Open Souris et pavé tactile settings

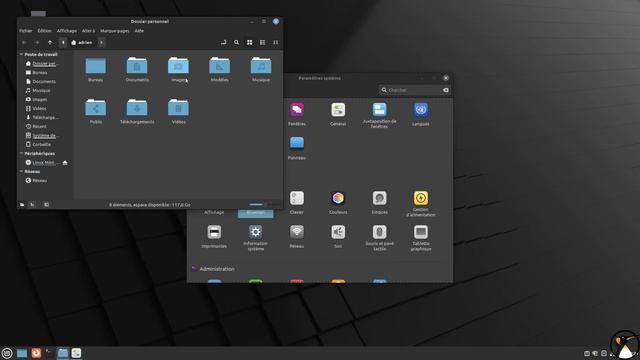tap(379, 238)
